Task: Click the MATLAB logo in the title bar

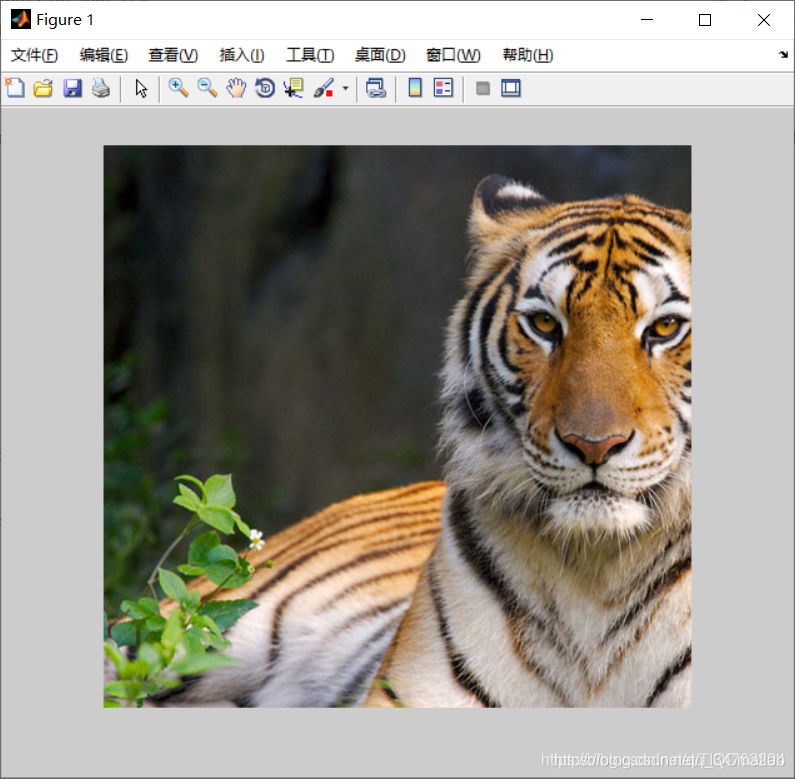Action: (21, 19)
